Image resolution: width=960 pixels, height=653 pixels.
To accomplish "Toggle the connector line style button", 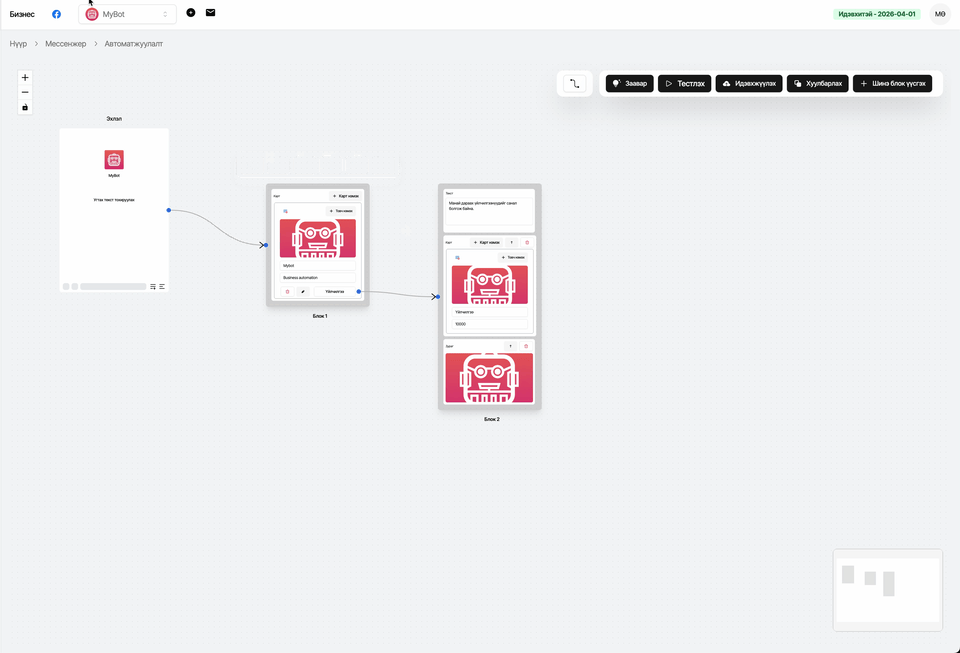I will click(x=574, y=84).
